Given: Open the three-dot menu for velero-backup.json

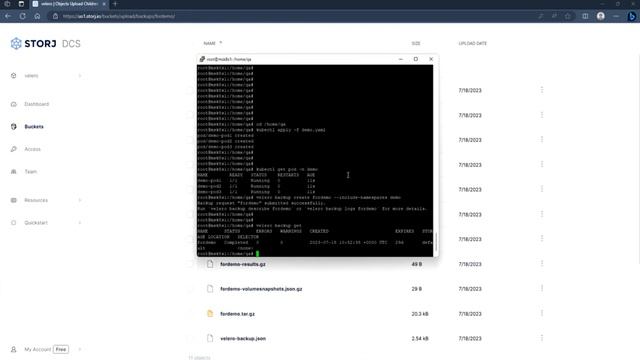Looking at the screenshot, I should [x=542, y=338].
